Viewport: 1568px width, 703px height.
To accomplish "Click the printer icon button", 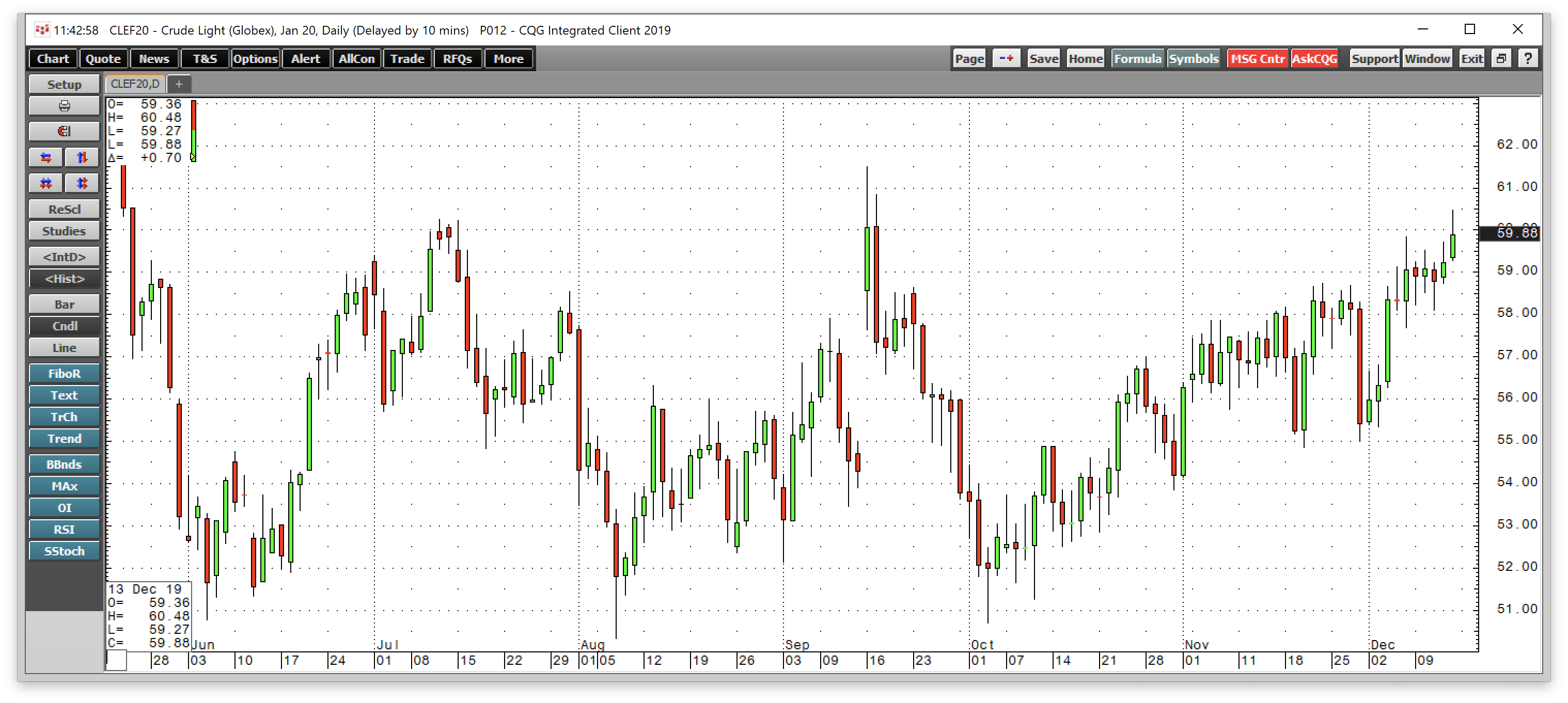I will pos(64,106).
